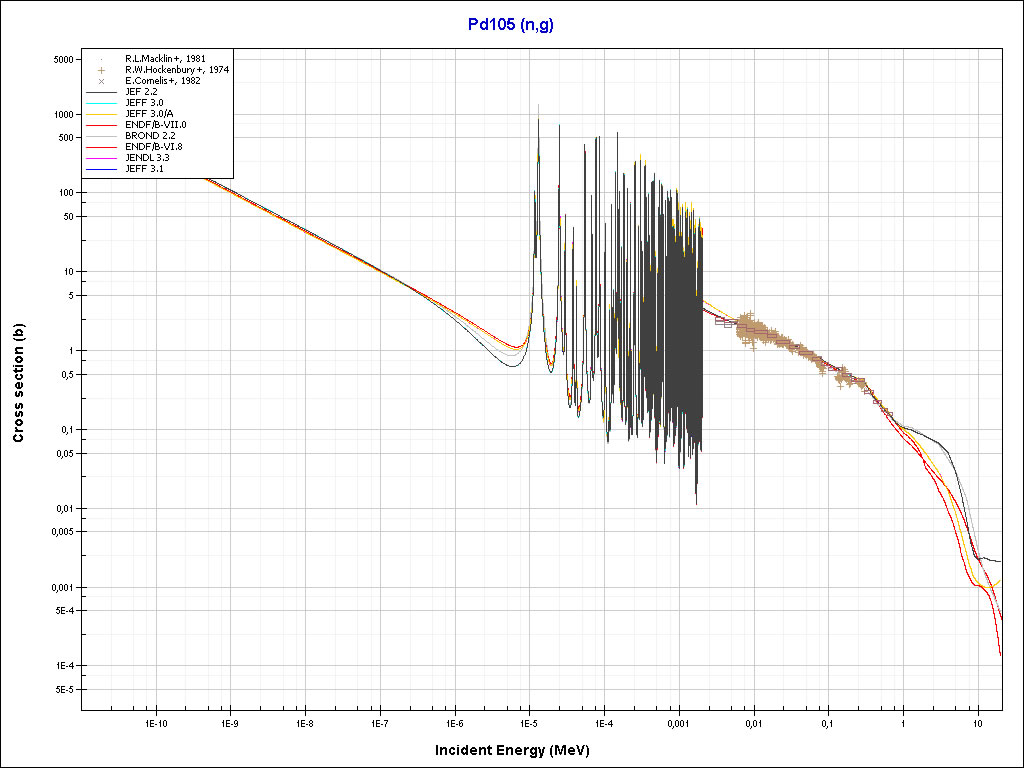Click the yellow line swatch for JEFF 3.0/A

(x=102, y=114)
